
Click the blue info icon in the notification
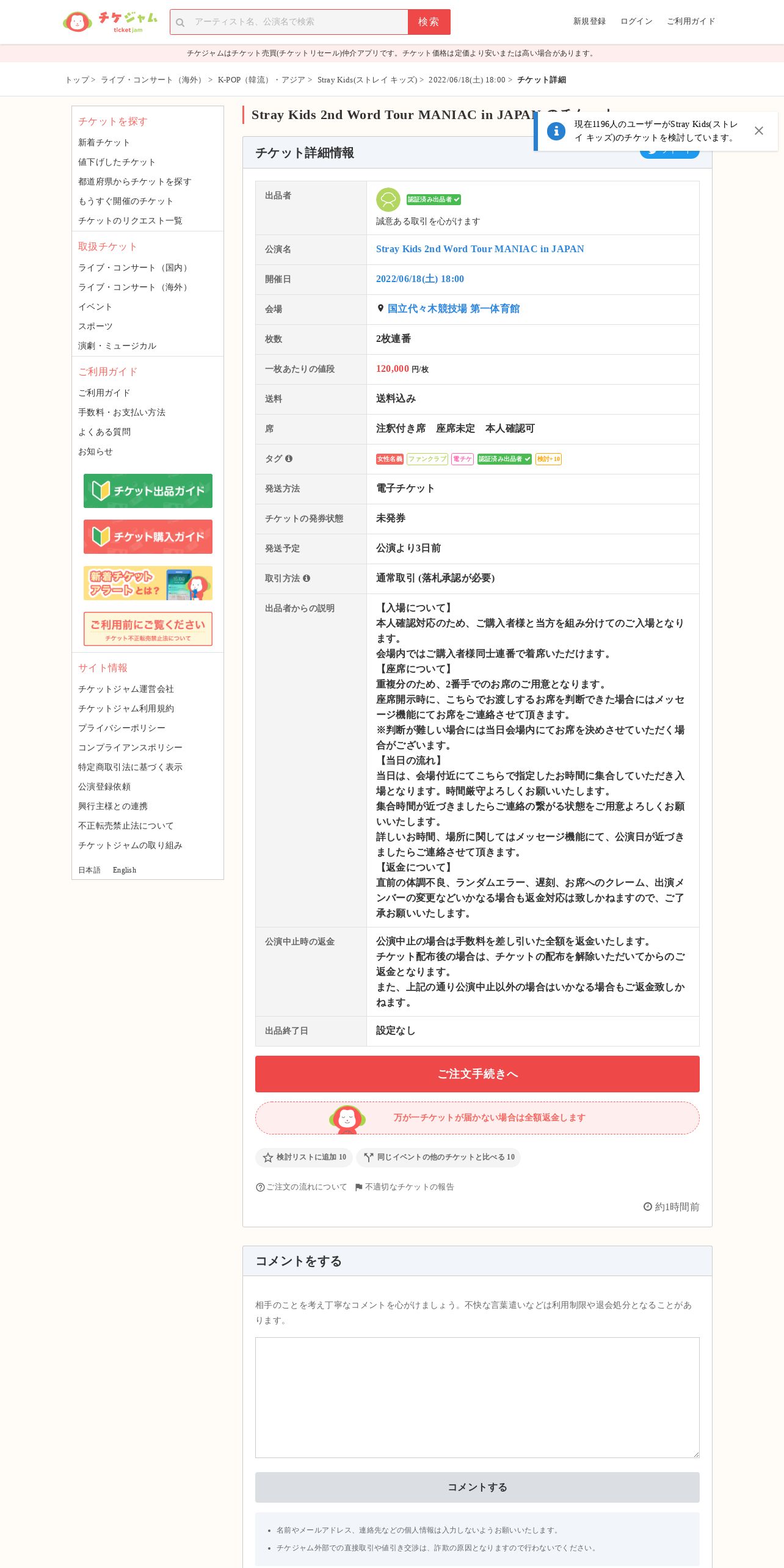[x=556, y=131]
